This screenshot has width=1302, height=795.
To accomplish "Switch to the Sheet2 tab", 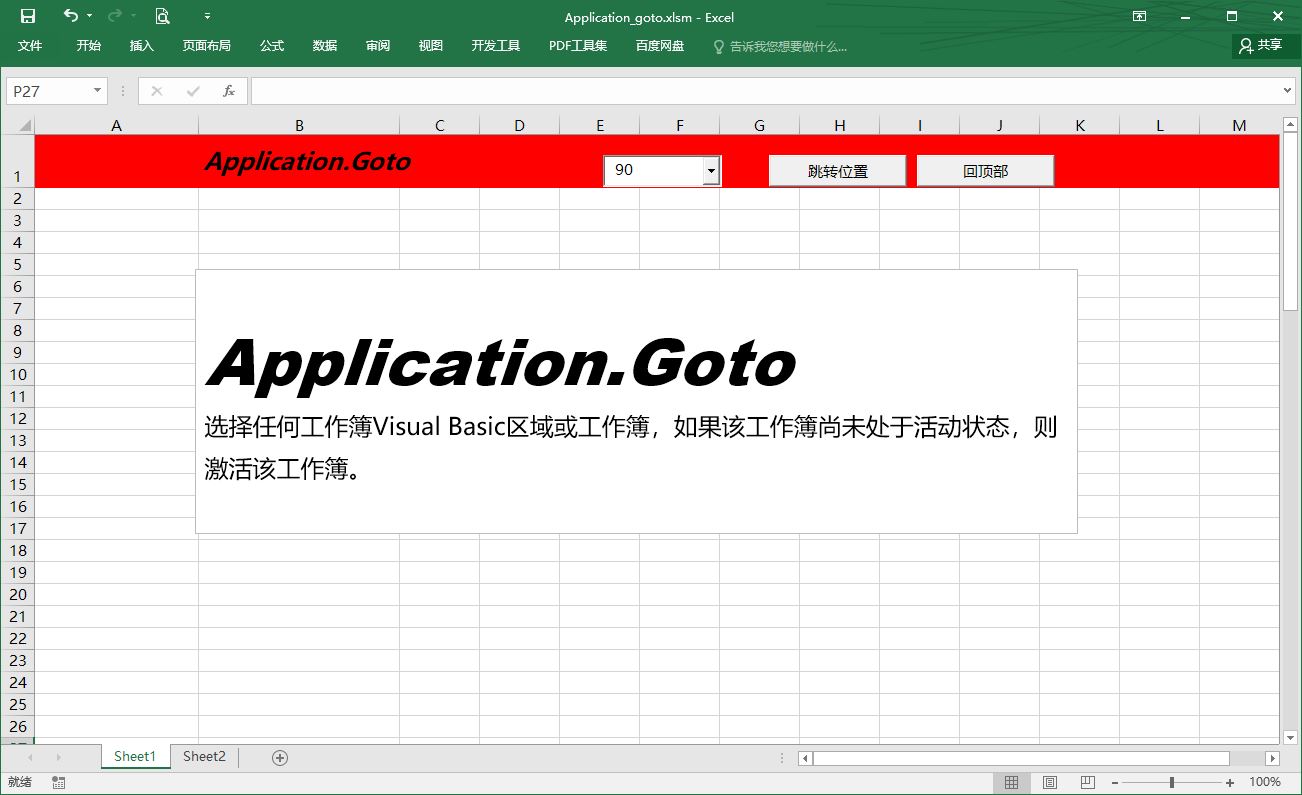I will [204, 757].
